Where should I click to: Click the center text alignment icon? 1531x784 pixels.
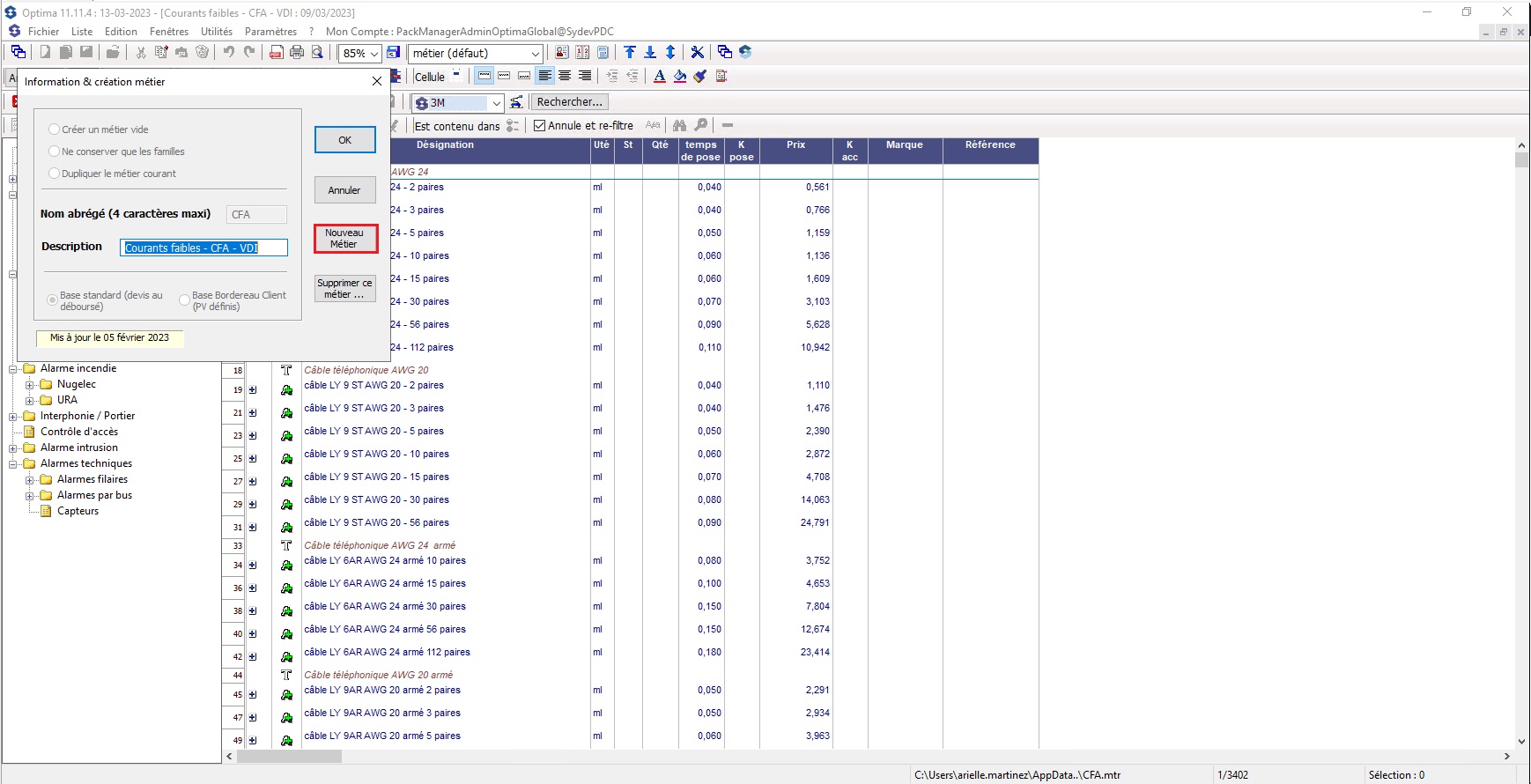point(565,76)
